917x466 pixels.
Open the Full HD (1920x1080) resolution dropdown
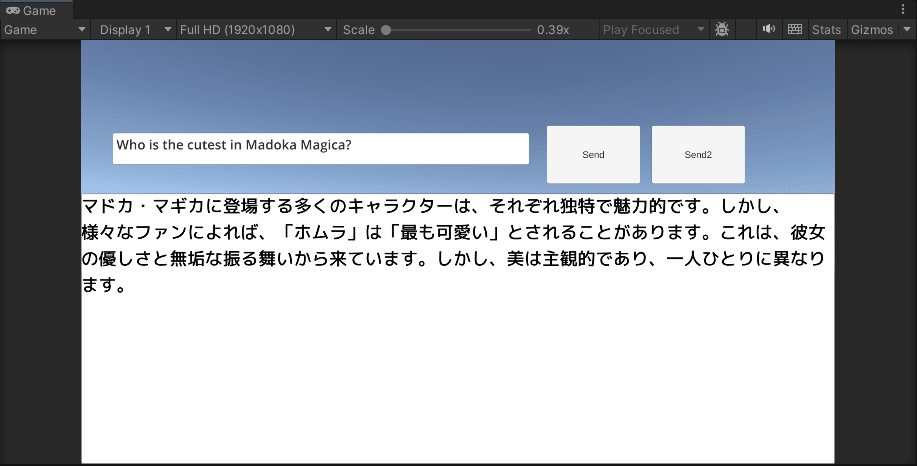point(256,30)
